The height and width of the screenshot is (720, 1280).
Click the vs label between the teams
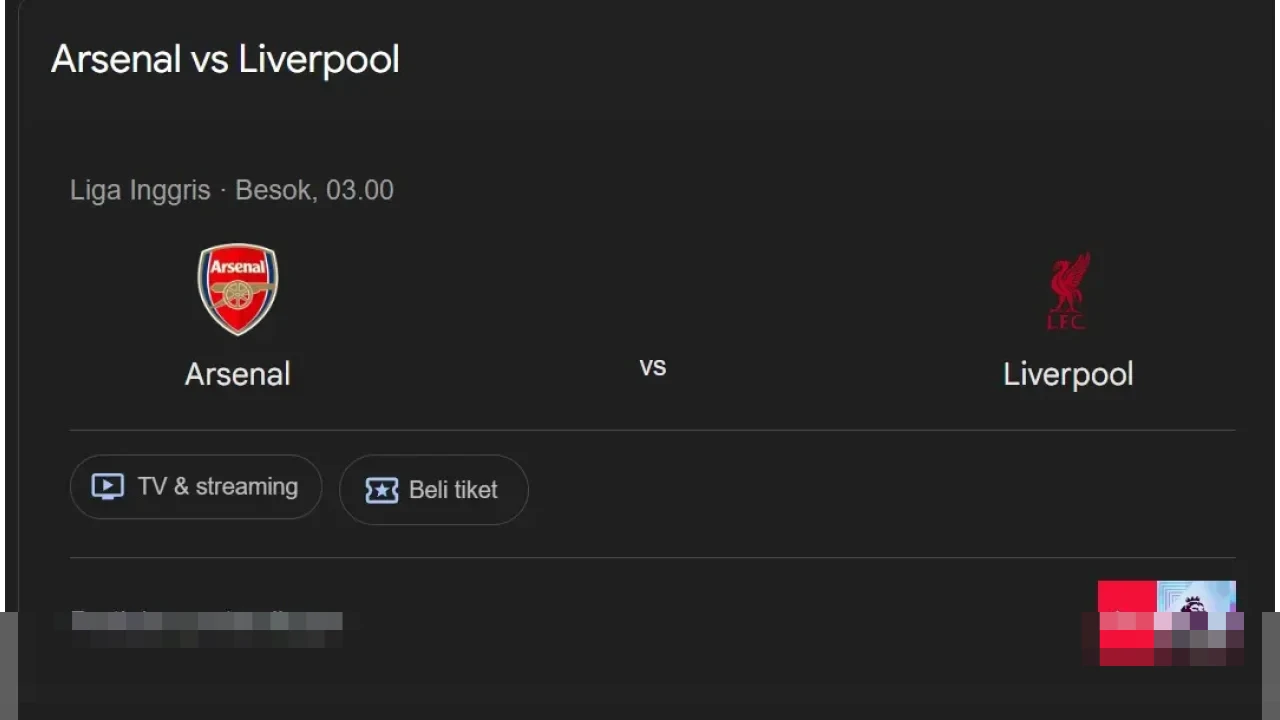(652, 366)
